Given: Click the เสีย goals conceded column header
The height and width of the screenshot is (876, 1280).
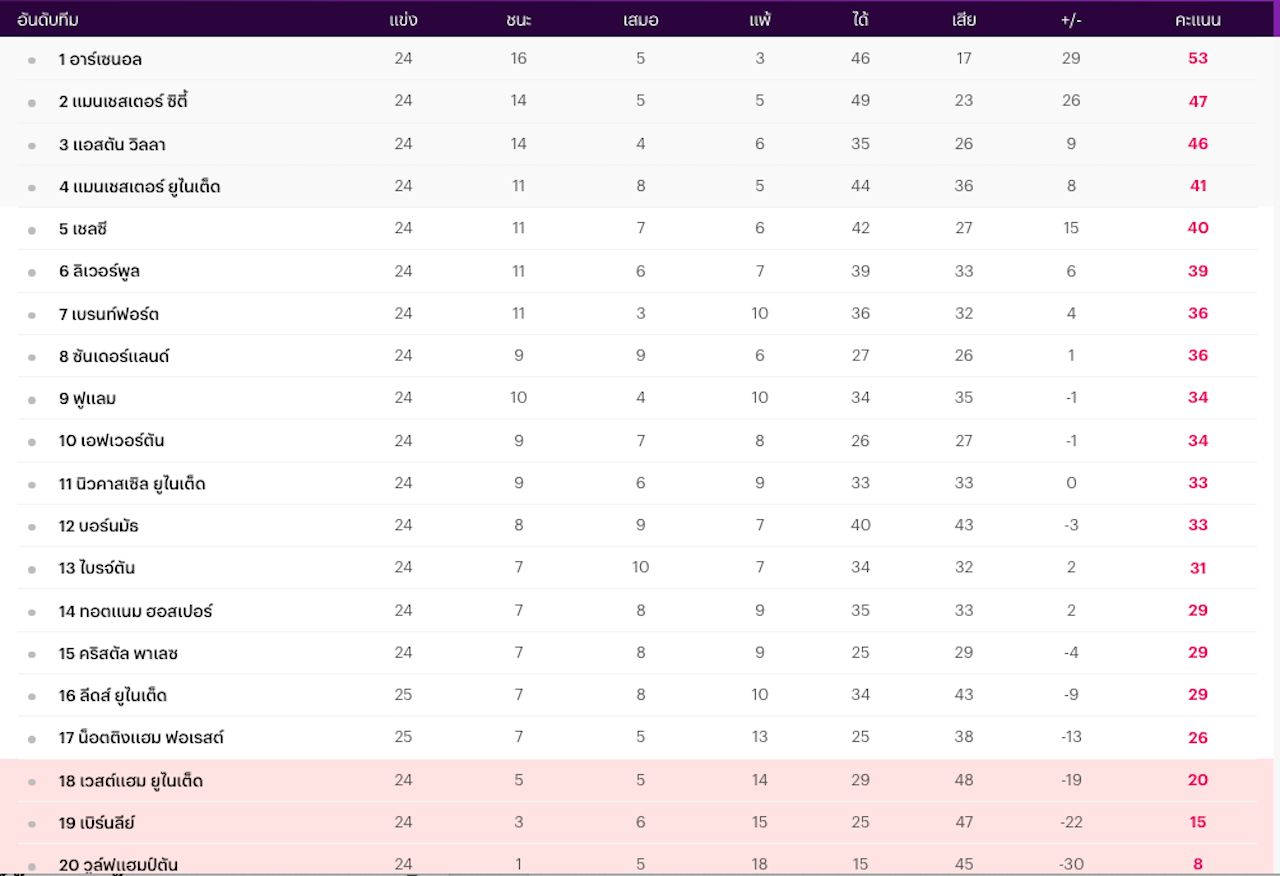Looking at the screenshot, I should point(964,20).
